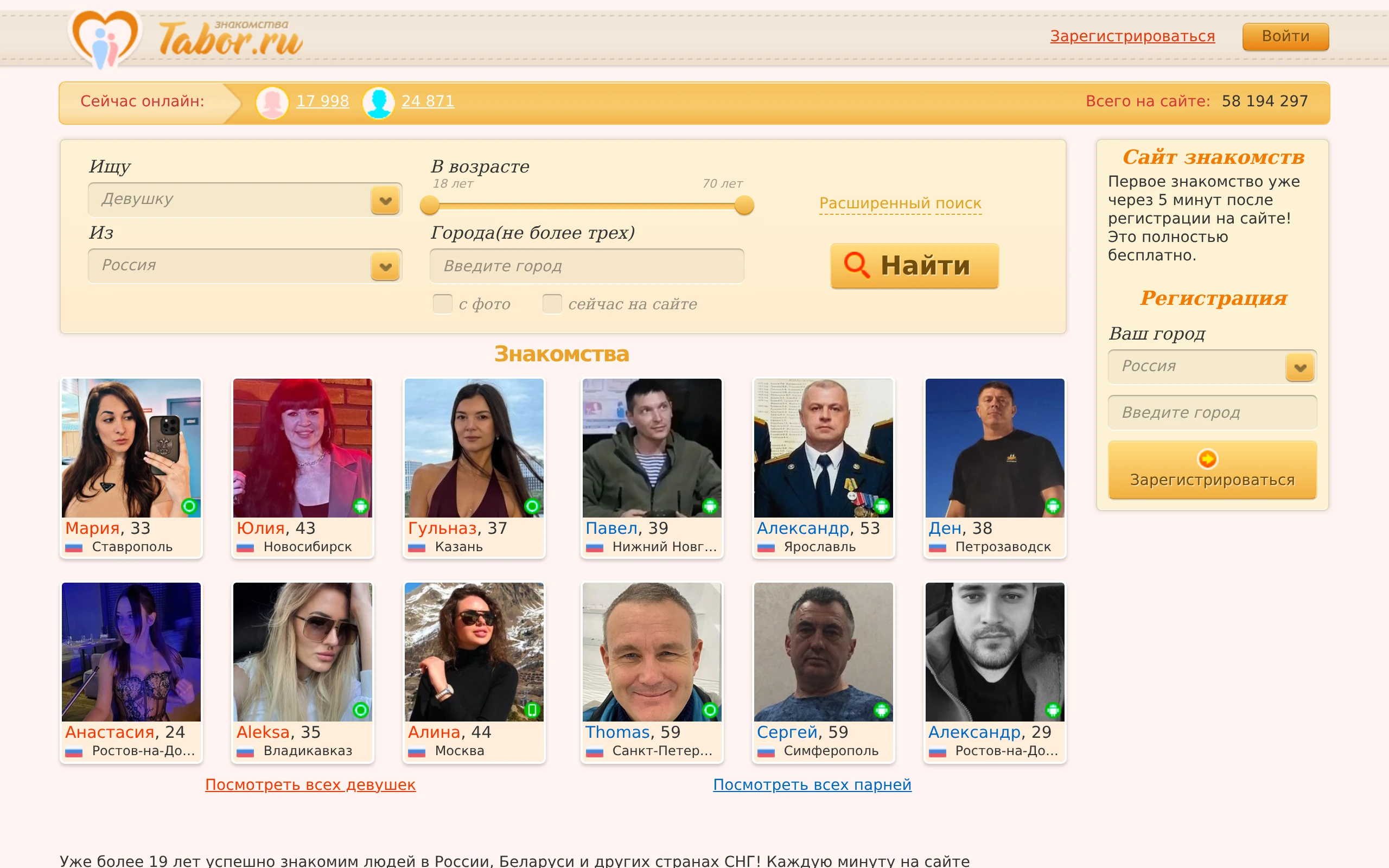Image resolution: width=1389 pixels, height=868 pixels.
Task: Open Анастасия's profile photo
Action: pyautogui.click(x=131, y=652)
